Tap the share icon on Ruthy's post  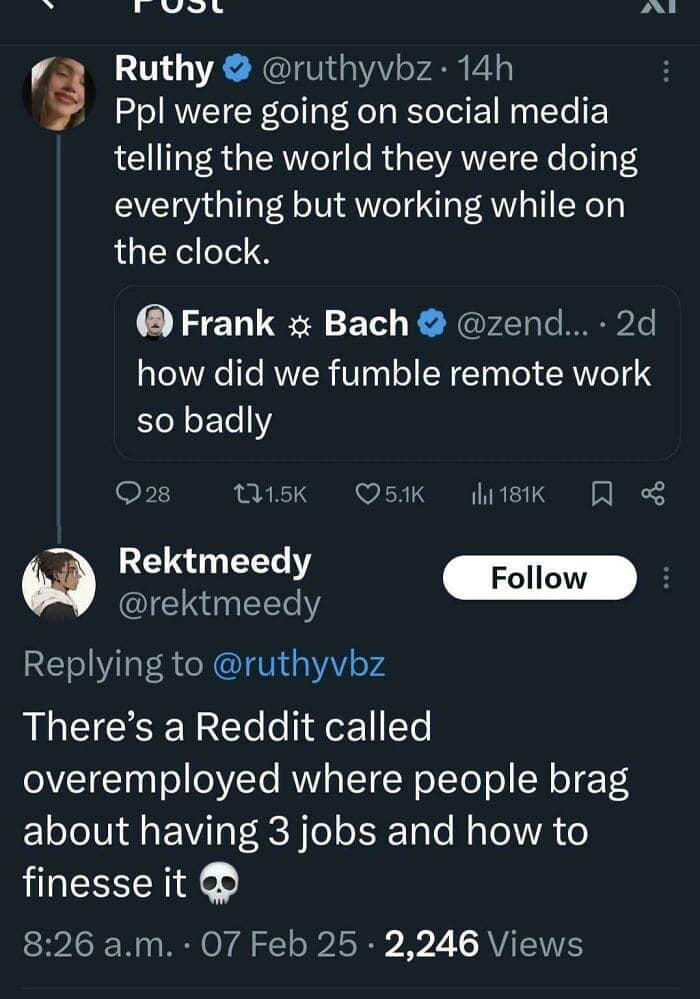[x=654, y=494]
